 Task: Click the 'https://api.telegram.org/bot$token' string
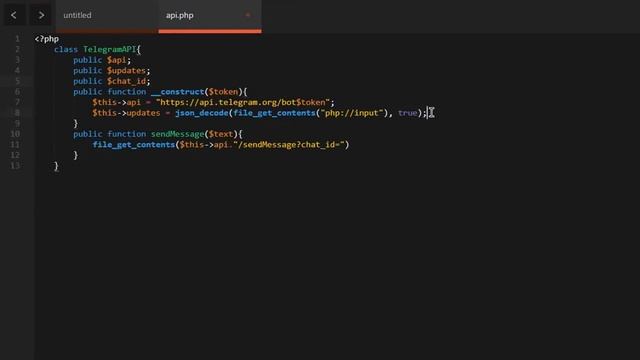[243, 102]
